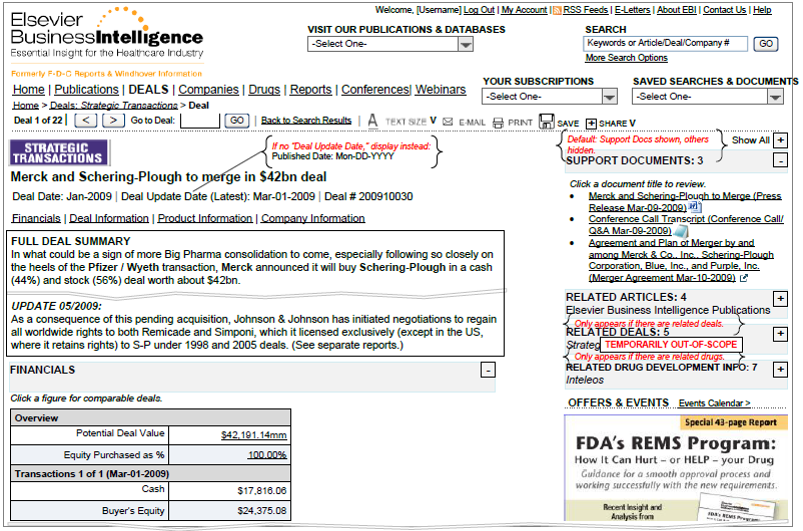Open the Drugs menu item

(264, 90)
